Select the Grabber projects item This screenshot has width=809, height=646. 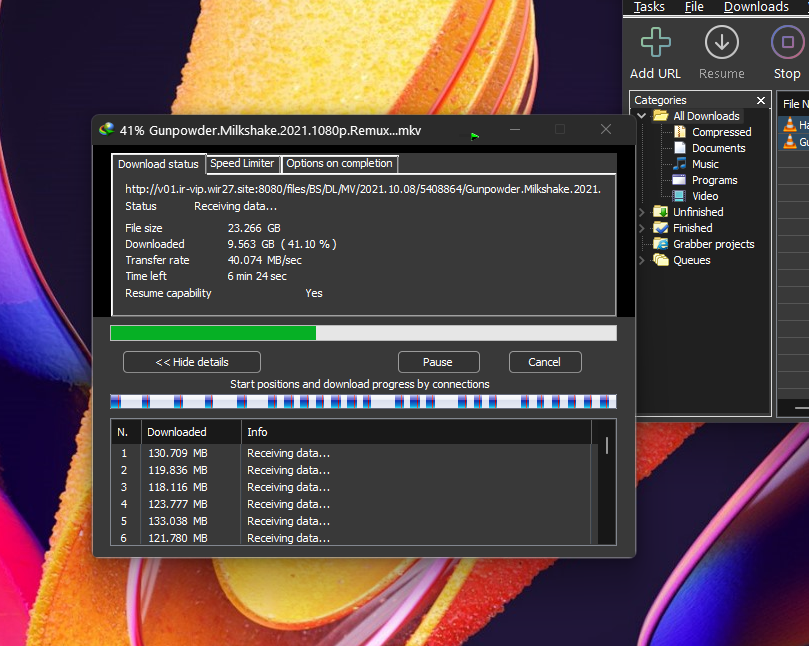coord(714,244)
